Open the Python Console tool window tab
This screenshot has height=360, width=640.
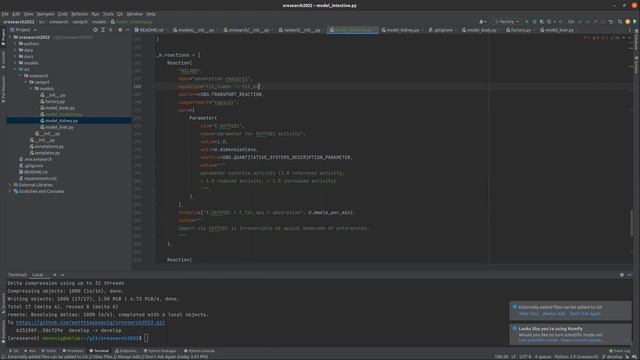[x=200, y=351]
